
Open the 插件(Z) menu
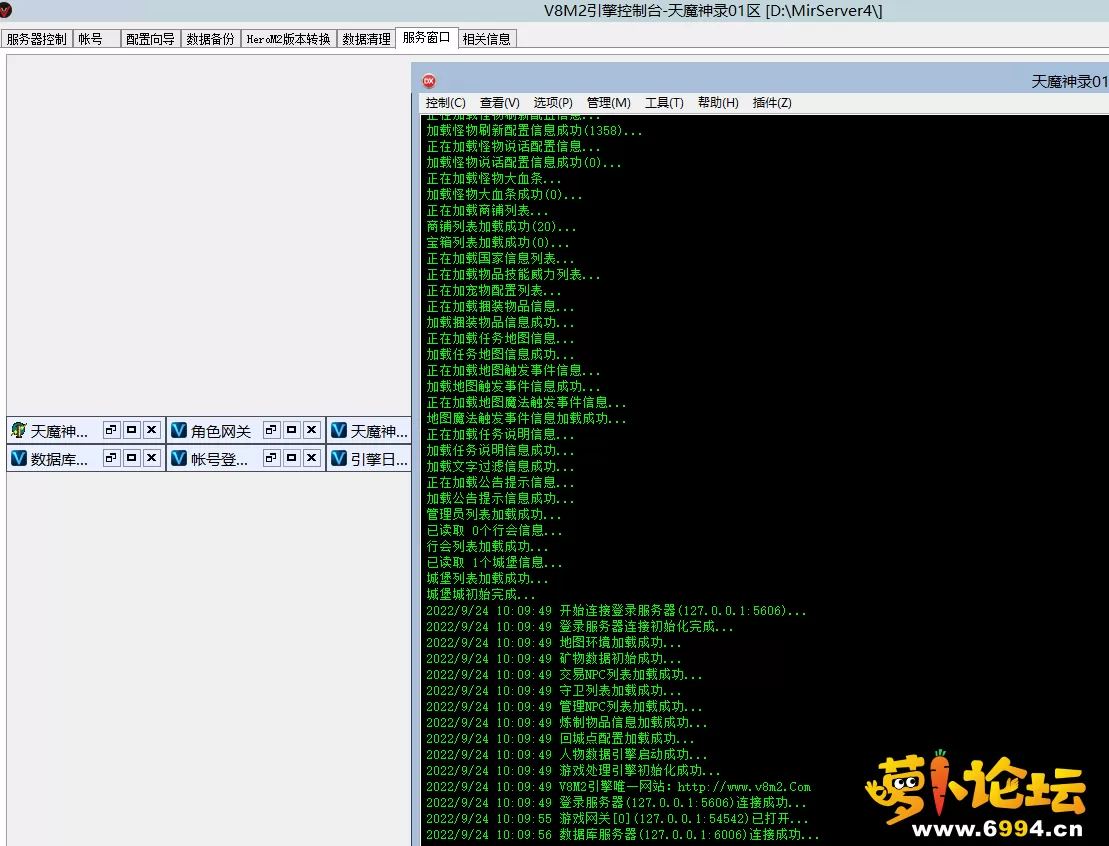tap(772, 103)
